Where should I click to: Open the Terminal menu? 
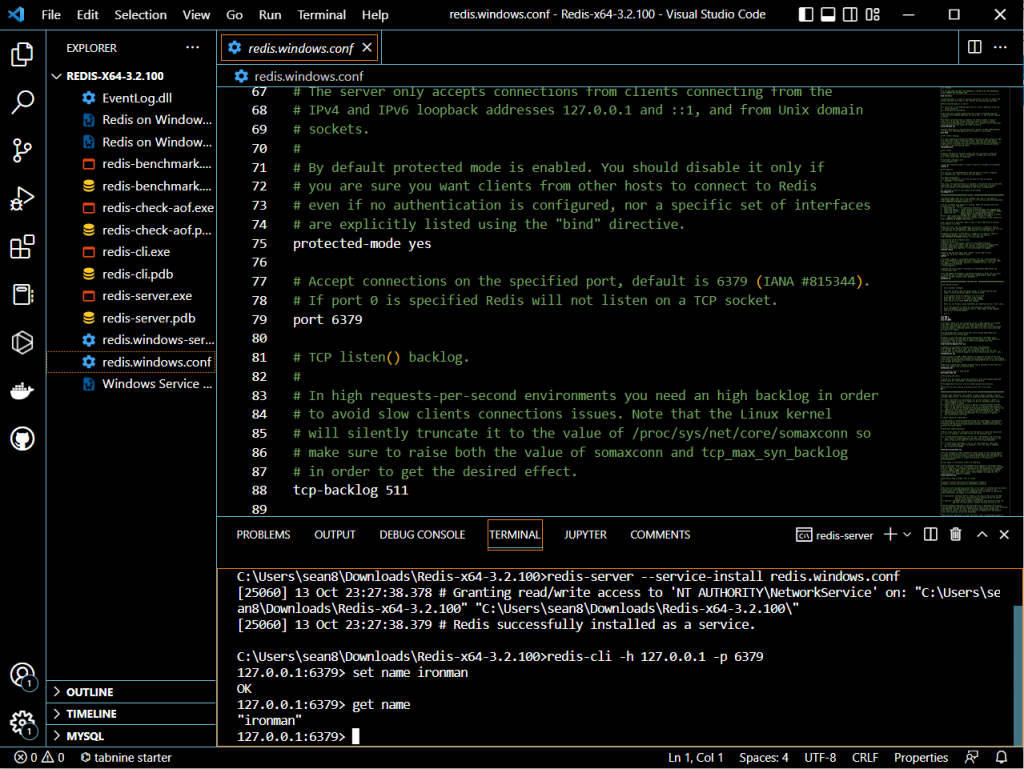(x=321, y=14)
